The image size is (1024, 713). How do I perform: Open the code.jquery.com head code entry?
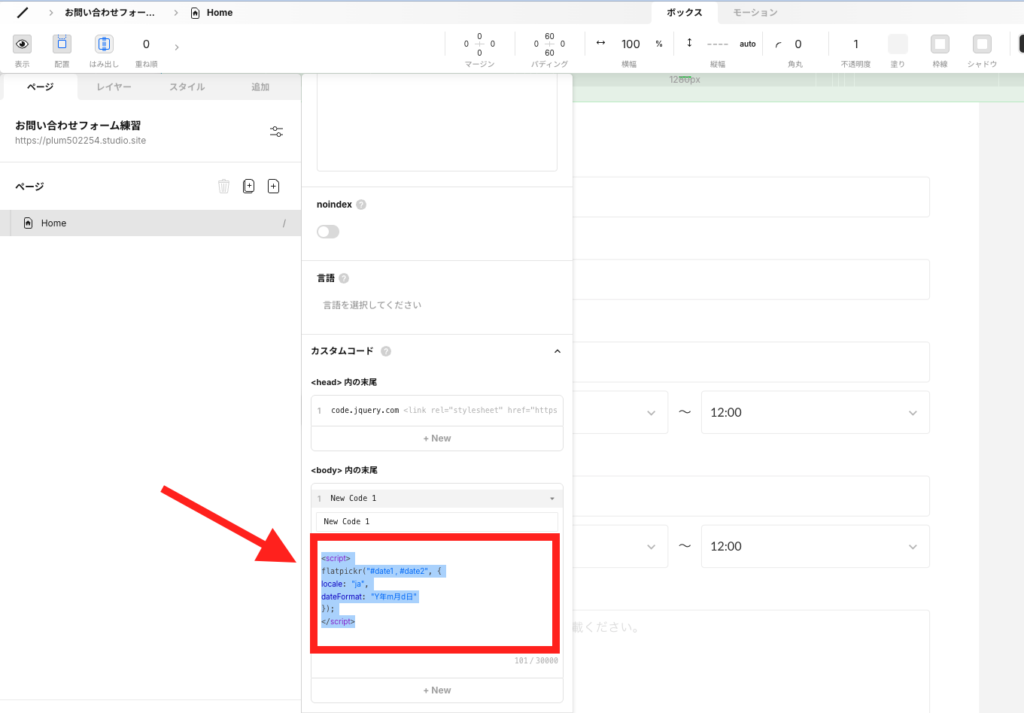(x=437, y=410)
